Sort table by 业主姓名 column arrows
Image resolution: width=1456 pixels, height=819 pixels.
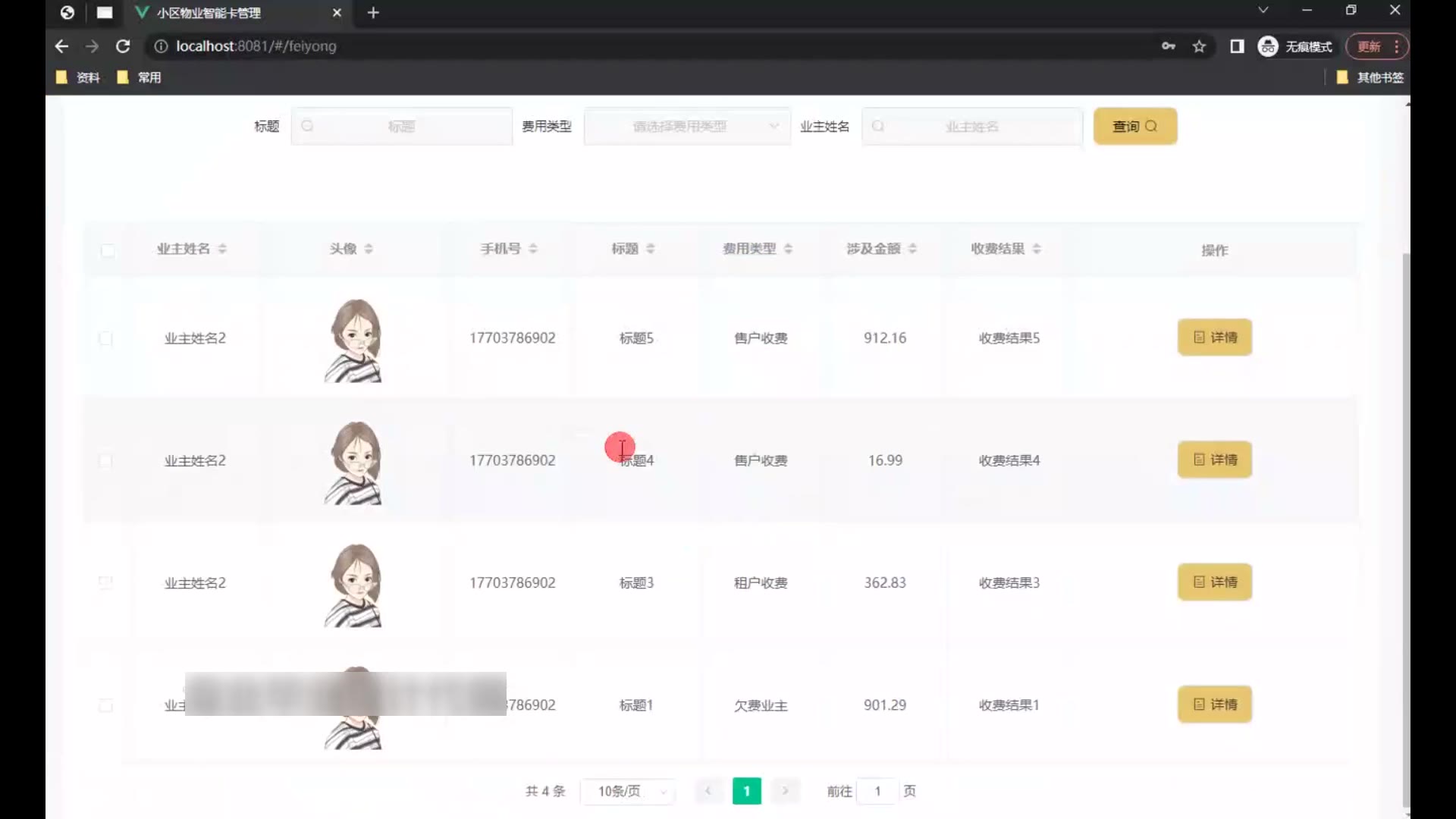(222, 249)
